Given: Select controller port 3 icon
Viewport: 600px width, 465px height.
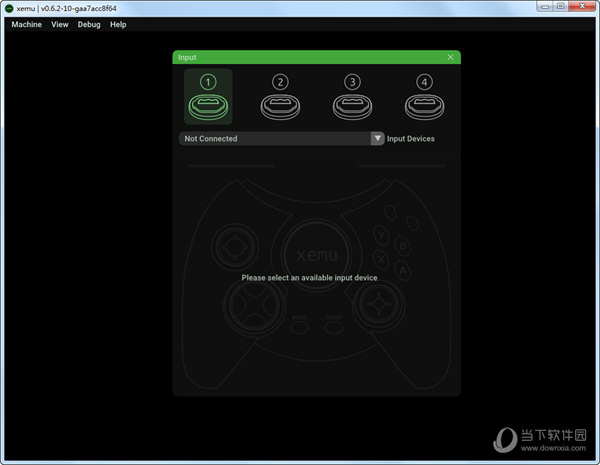Looking at the screenshot, I should (352, 97).
